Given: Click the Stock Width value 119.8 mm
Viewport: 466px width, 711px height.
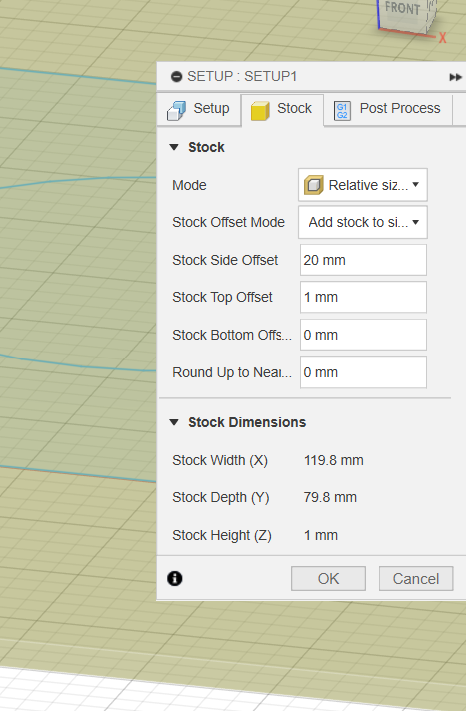Looking at the screenshot, I should [334, 460].
